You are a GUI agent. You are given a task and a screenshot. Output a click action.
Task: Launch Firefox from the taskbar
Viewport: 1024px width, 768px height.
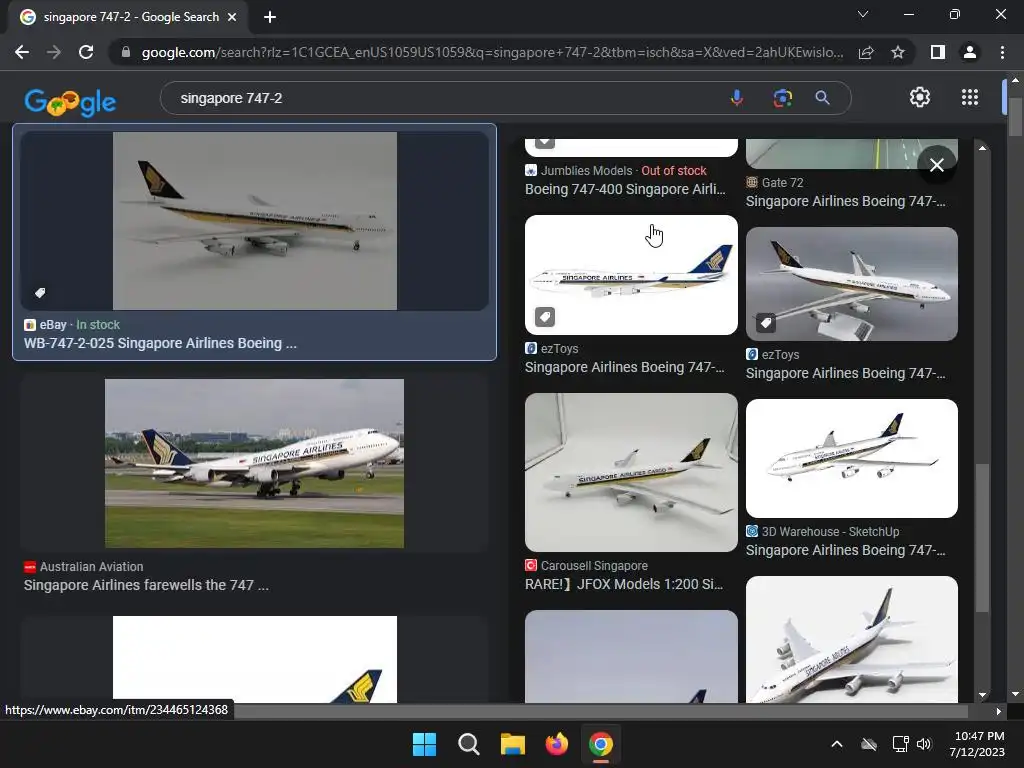coord(556,744)
